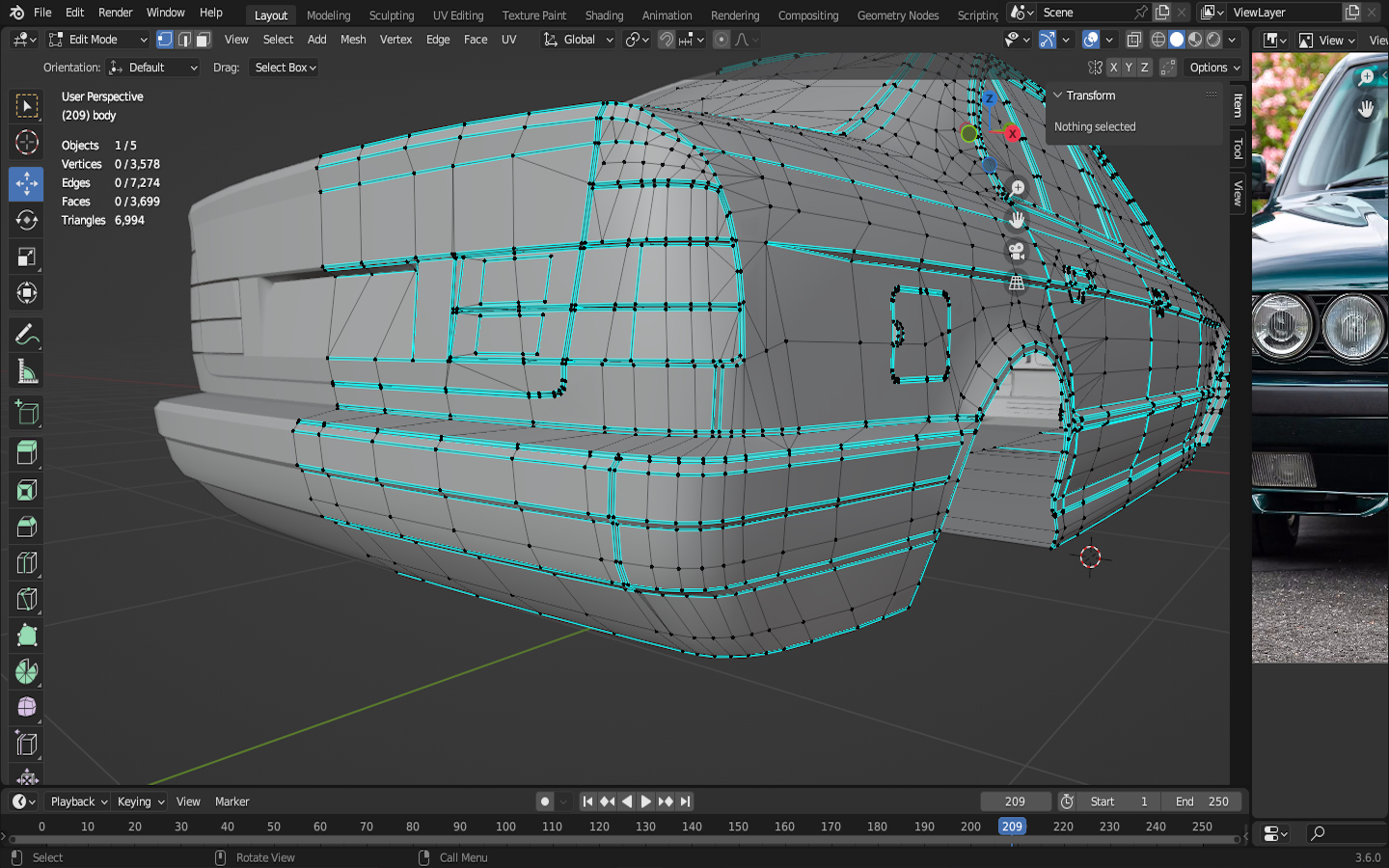Click the End frame field
The width and height of the screenshot is (1389, 868).
click(x=1202, y=801)
